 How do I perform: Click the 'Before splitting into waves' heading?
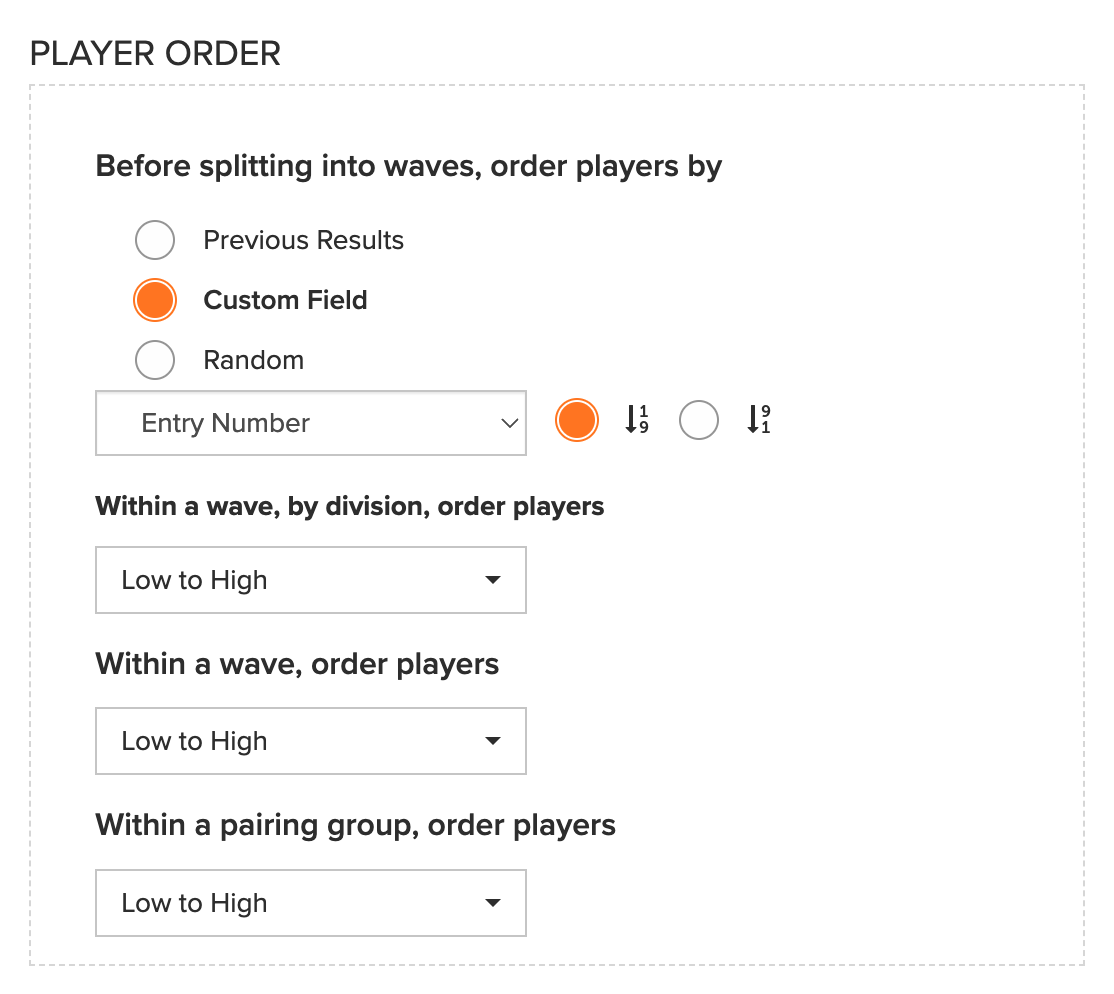(409, 166)
